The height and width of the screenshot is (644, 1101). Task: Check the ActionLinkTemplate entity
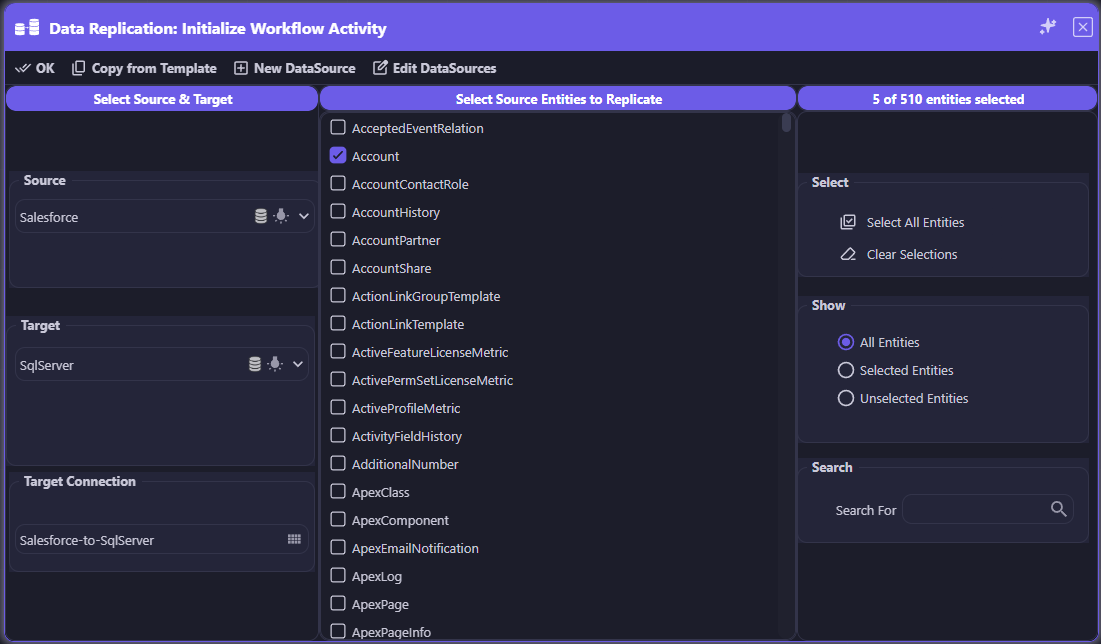338,324
